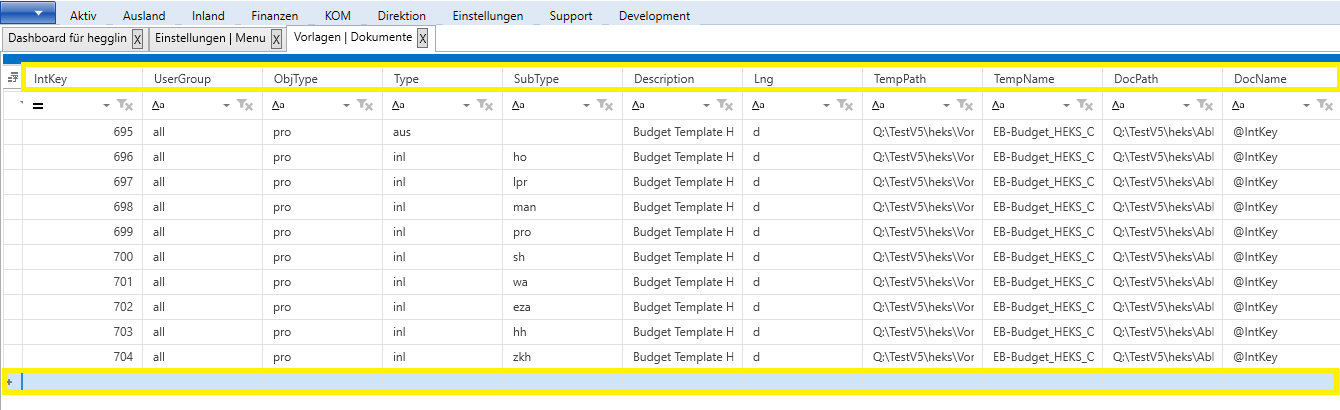The height and width of the screenshot is (410, 1340).
Task: Close the Einstellungen | Menu tab
Action: click(276, 39)
